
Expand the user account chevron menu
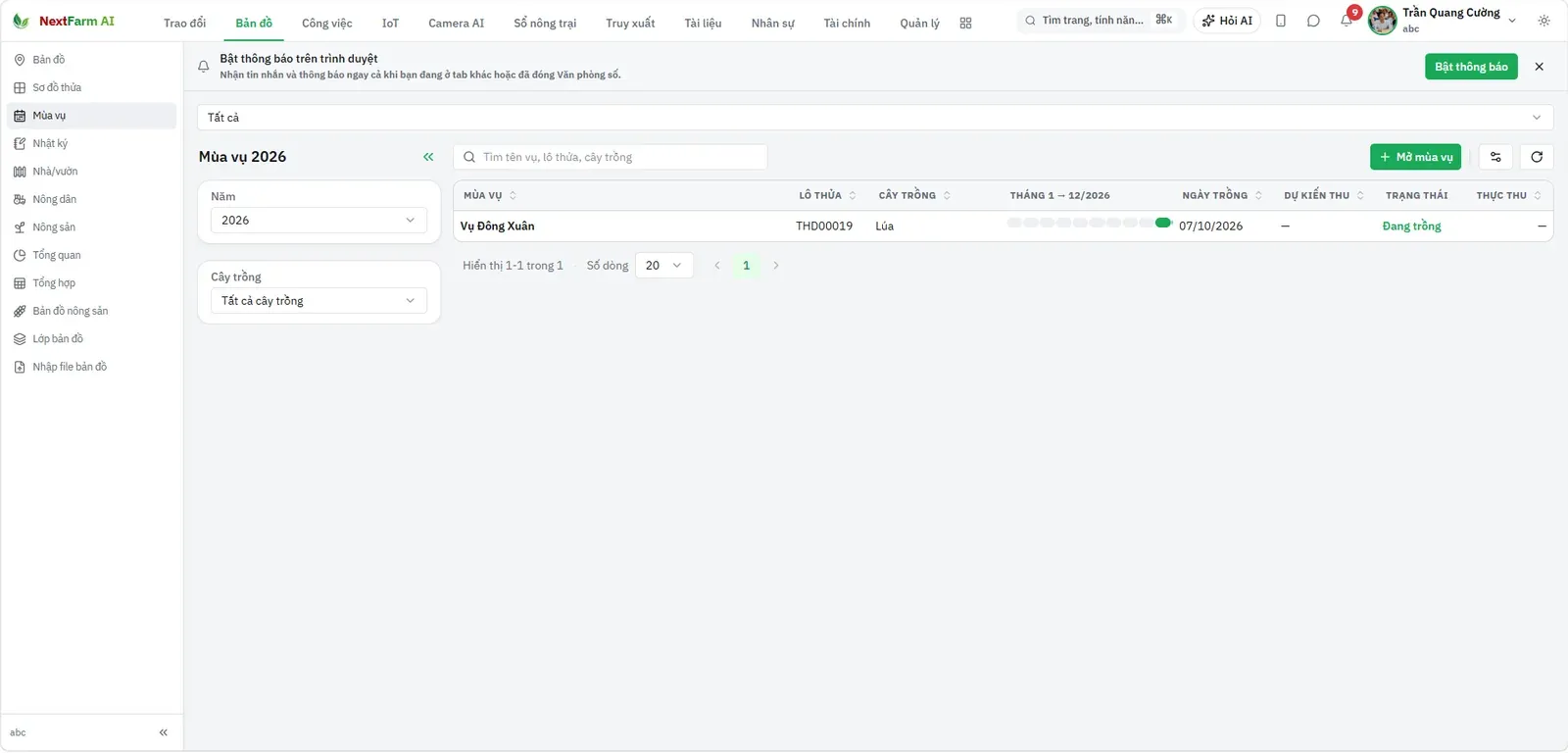coord(1512,21)
